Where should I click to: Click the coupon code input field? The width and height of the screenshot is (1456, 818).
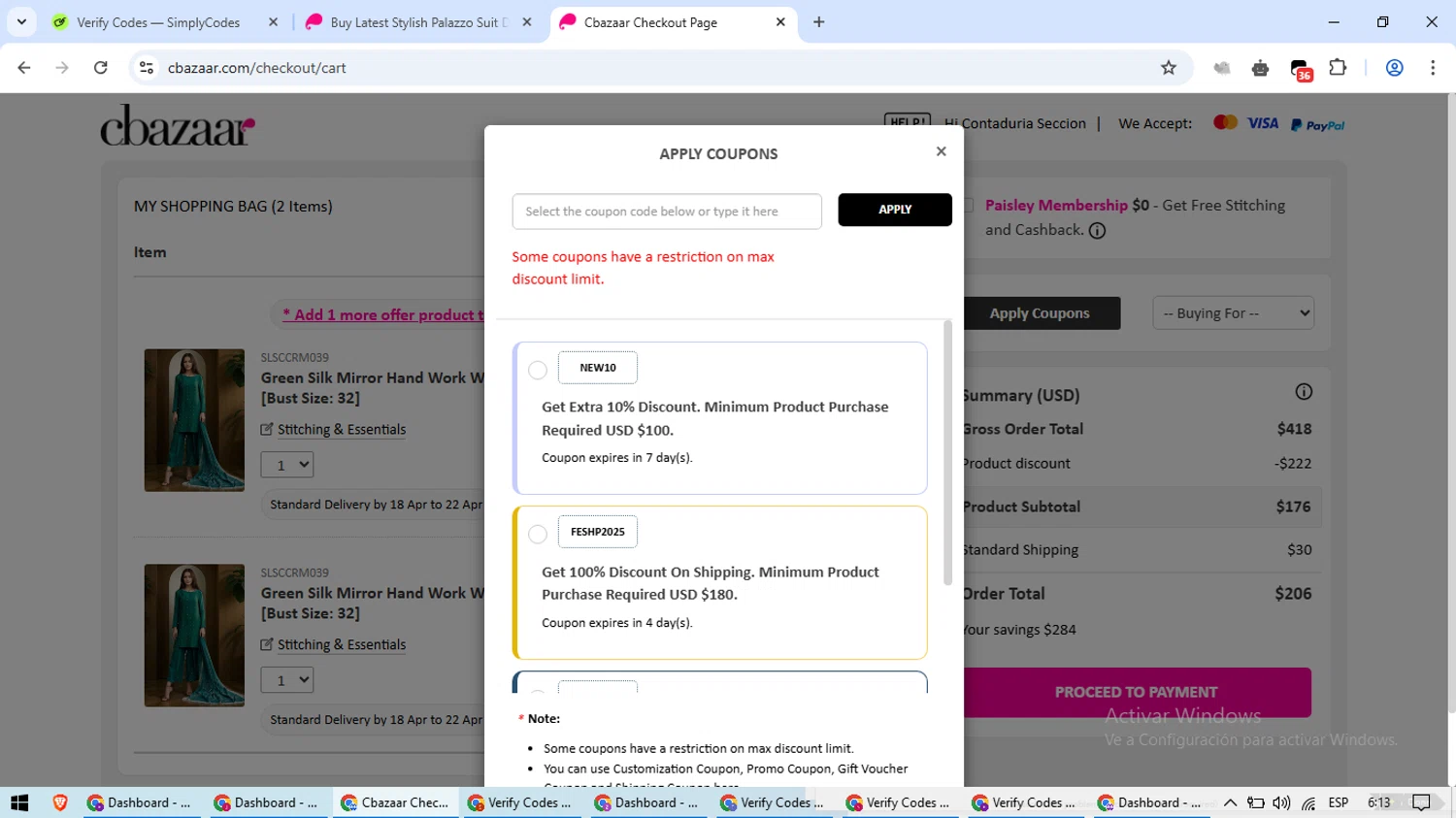(667, 212)
